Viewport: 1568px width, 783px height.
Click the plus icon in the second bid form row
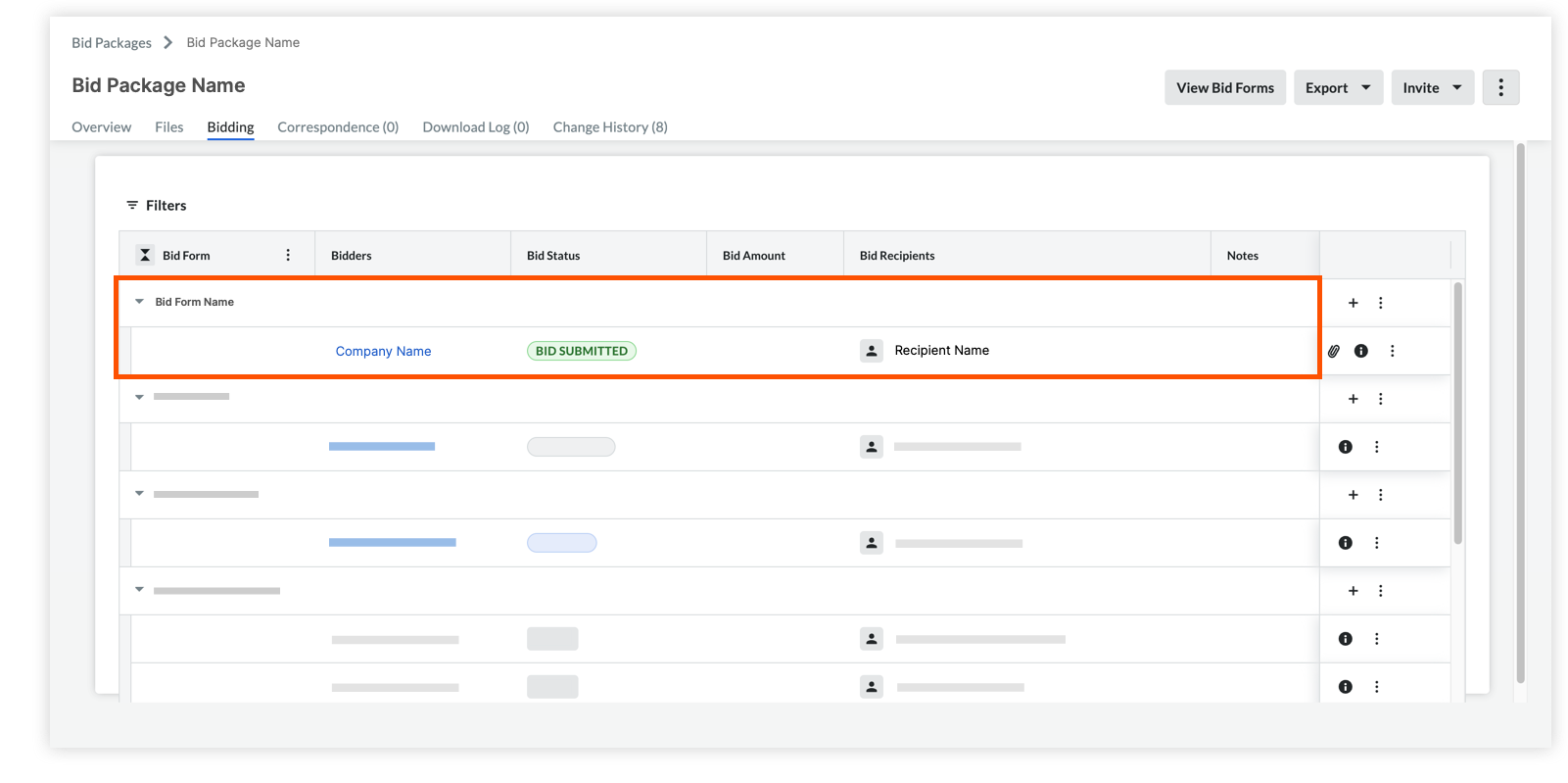1354,399
